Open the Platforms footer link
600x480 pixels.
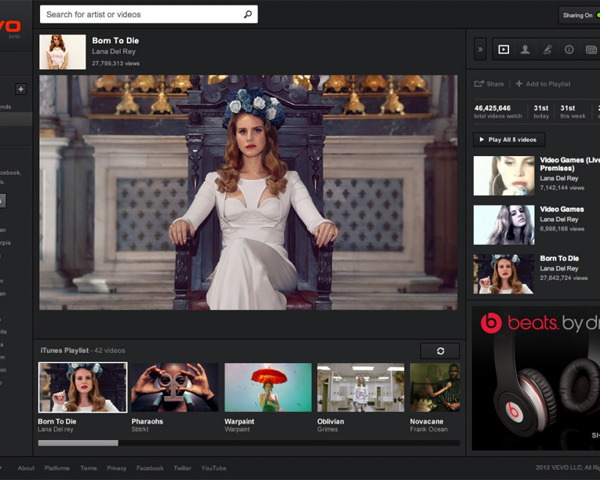[57, 468]
